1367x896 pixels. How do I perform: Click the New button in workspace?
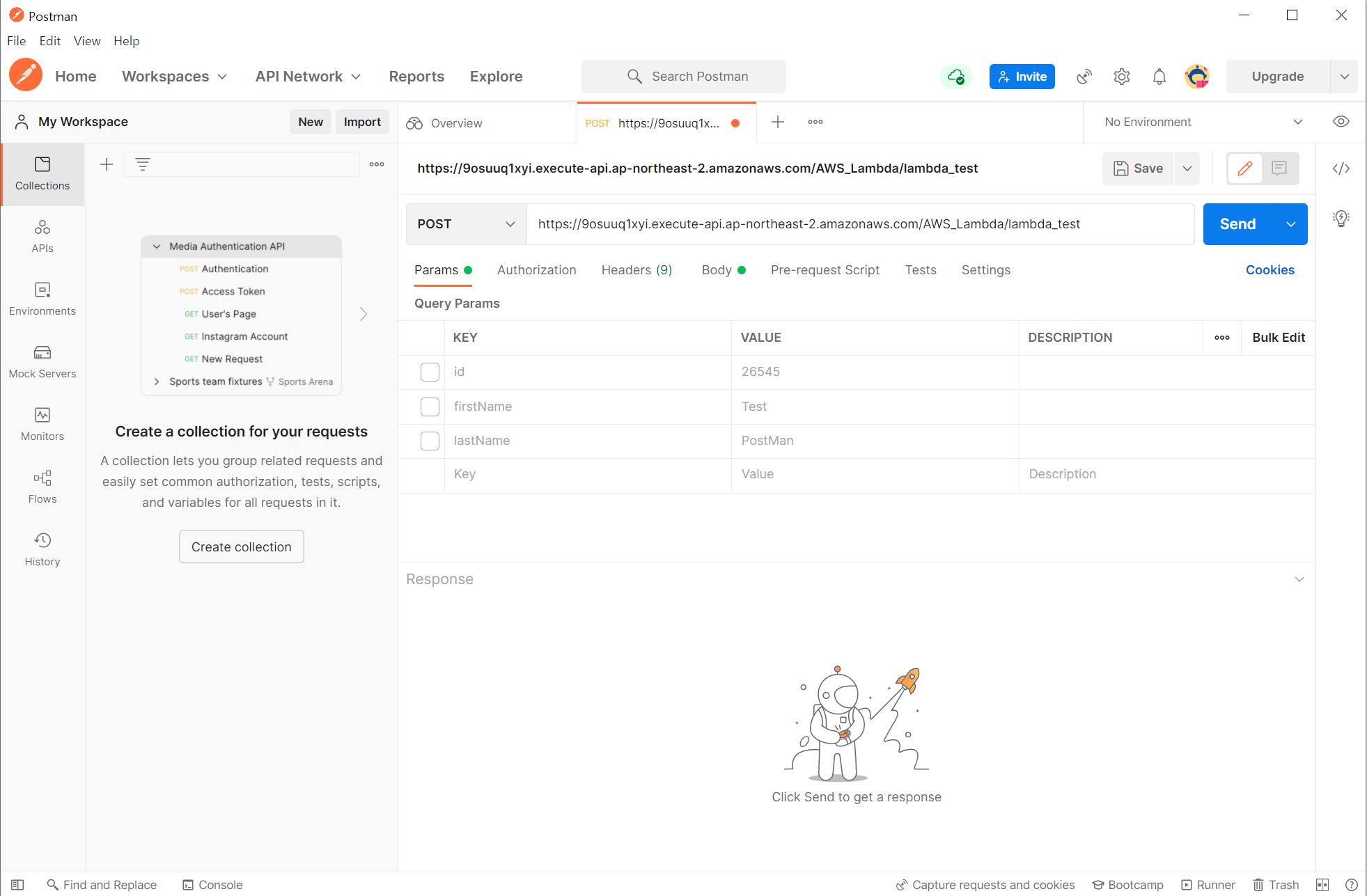coord(311,122)
